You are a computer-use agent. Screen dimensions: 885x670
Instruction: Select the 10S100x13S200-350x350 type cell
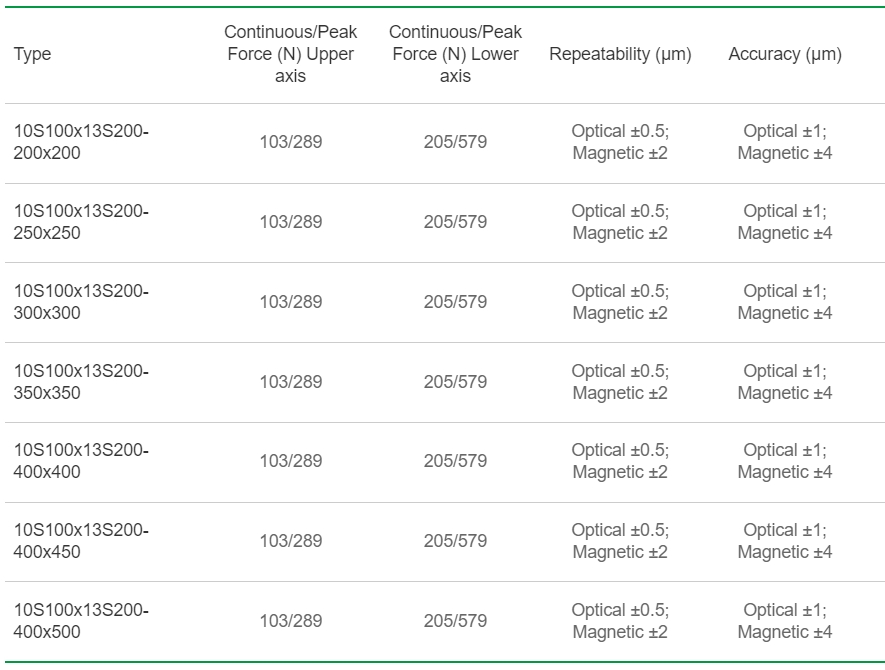[x=81, y=382]
